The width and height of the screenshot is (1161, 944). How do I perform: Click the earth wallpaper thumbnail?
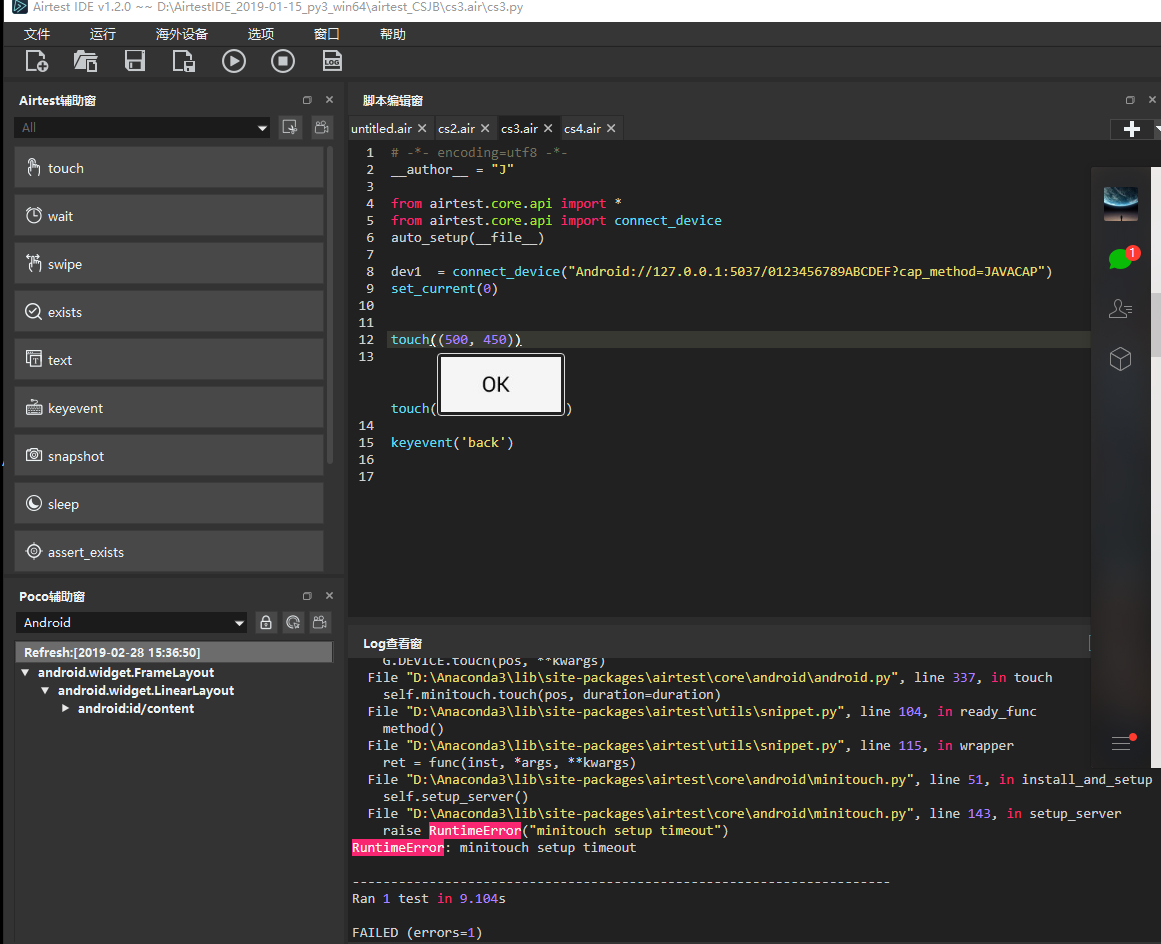click(x=1121, y=204)
